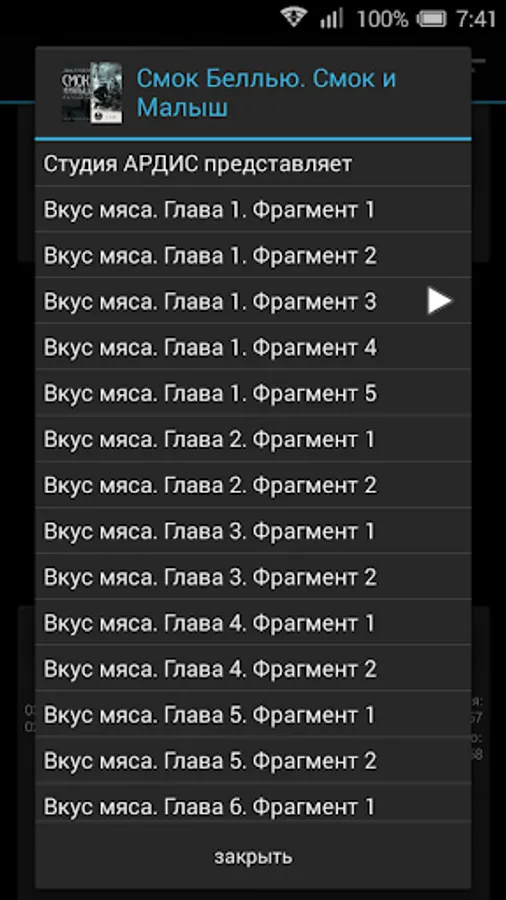Tap the Wi-Fi icon in status bar
506x900 pixels.
294,17
